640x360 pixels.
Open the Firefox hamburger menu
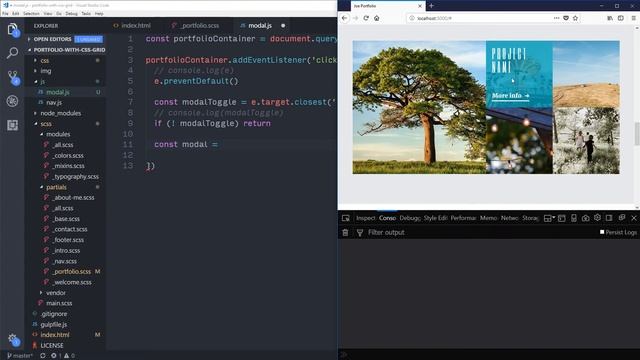click(633, 18)
